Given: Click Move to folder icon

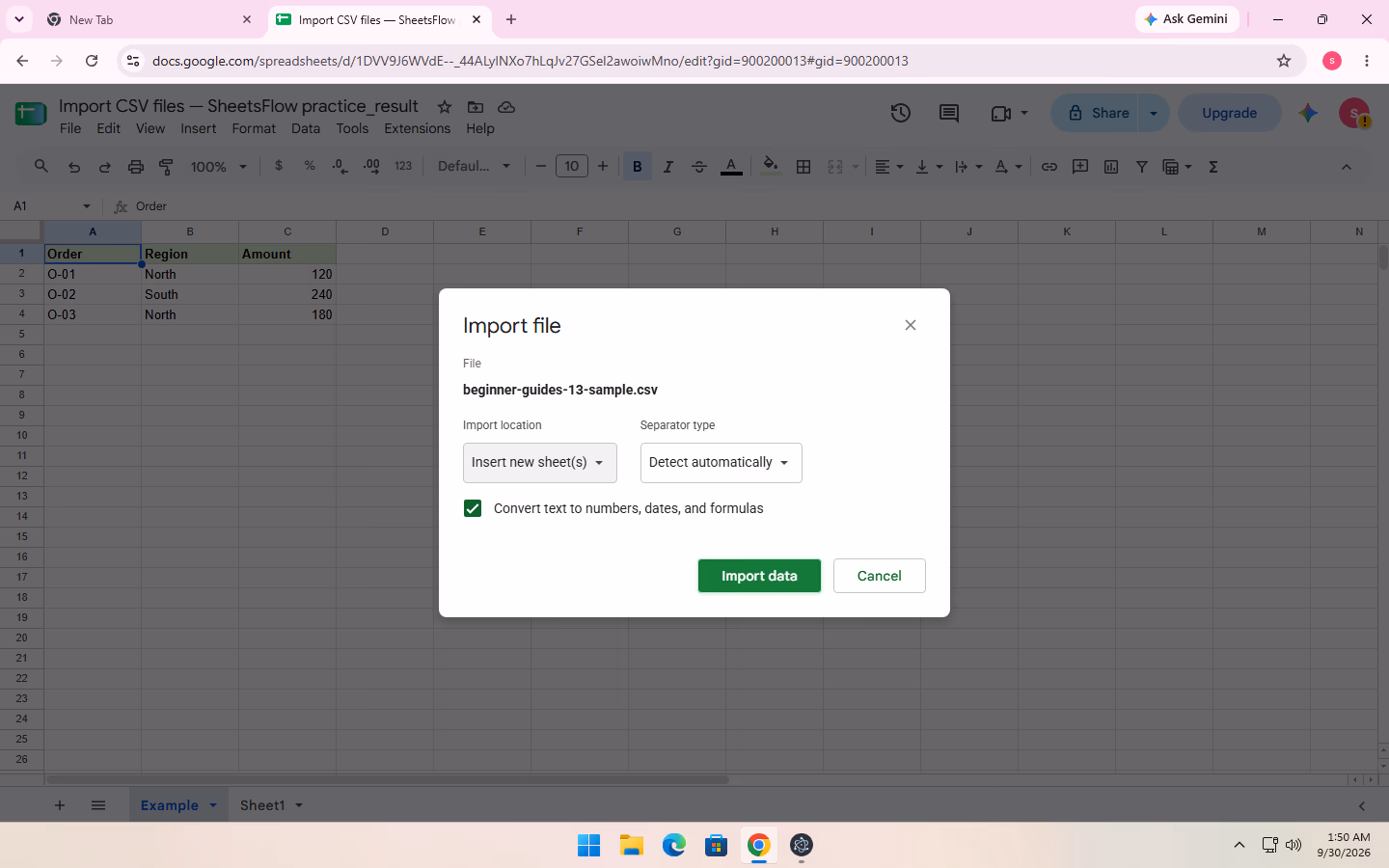Looking at the screenshot, I should 476,107.
